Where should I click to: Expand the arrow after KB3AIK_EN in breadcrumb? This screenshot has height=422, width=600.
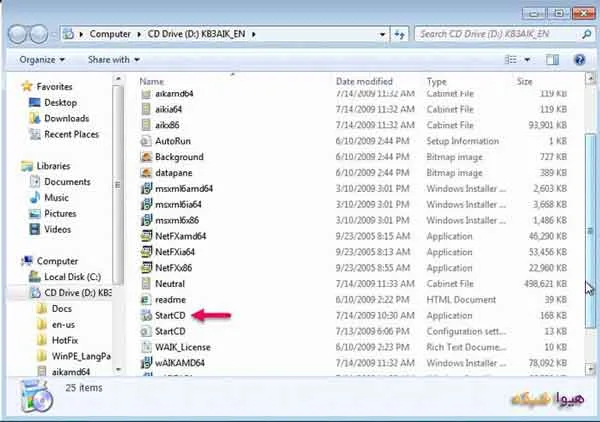click(x=254, y=34)
